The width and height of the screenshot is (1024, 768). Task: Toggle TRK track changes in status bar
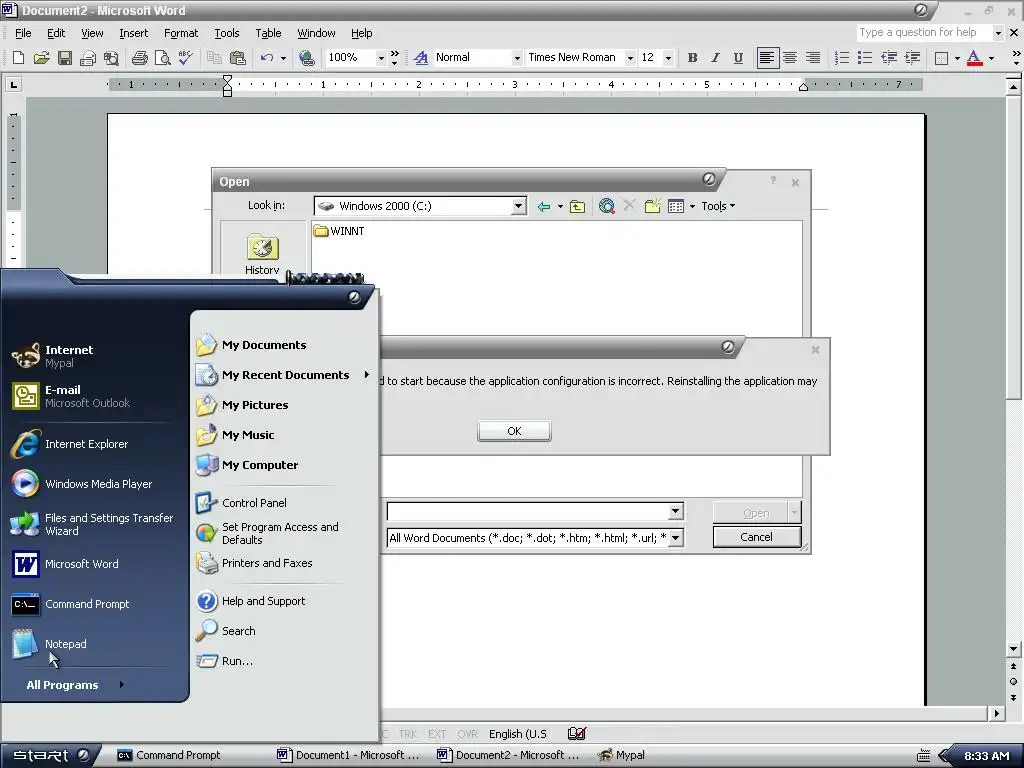click(x=408, y=734)
